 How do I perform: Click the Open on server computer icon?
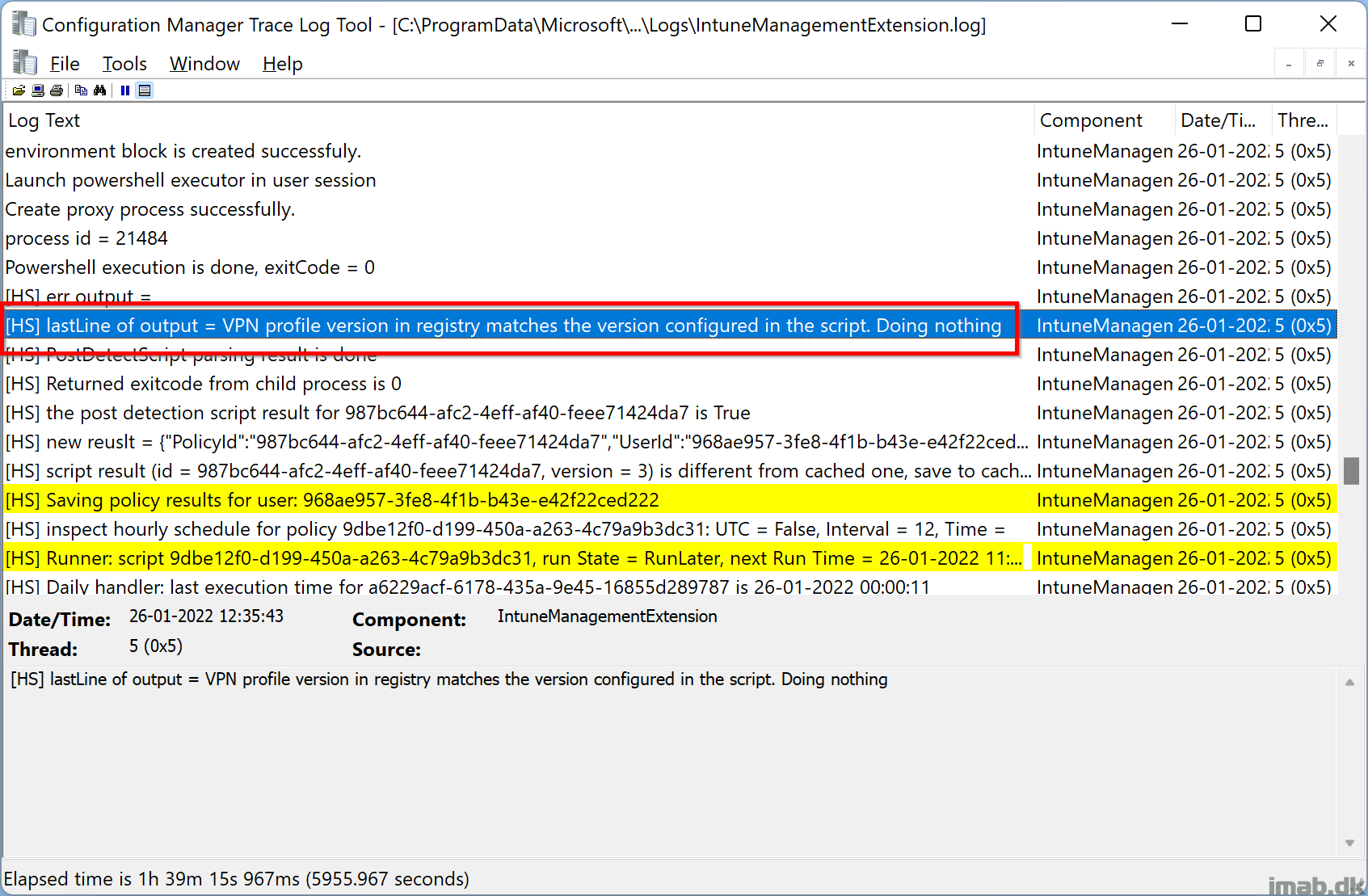point(38,90)
